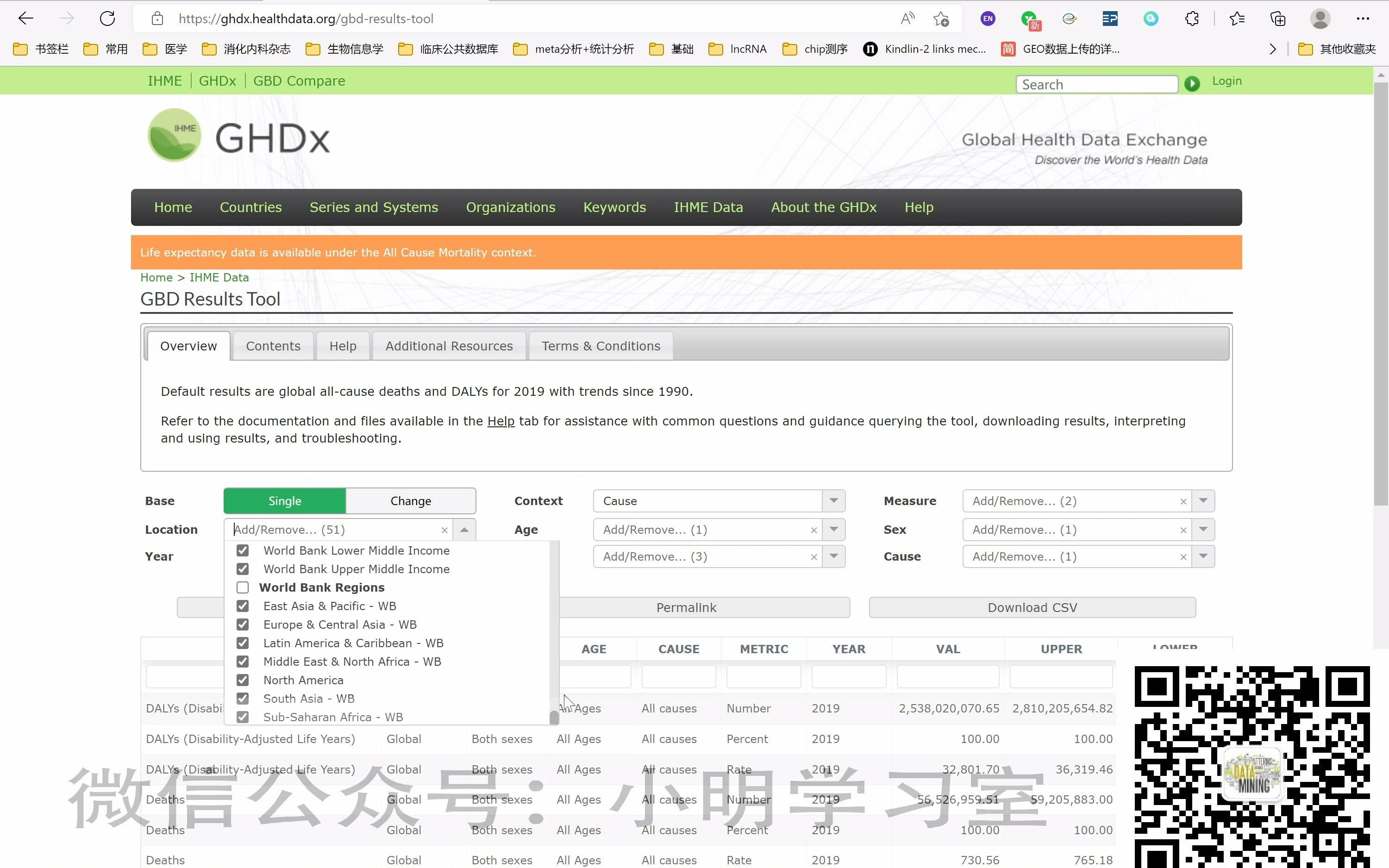Open Series and Systems menu item
This screenshot has width=1389, height=868.
coord(374,207)
